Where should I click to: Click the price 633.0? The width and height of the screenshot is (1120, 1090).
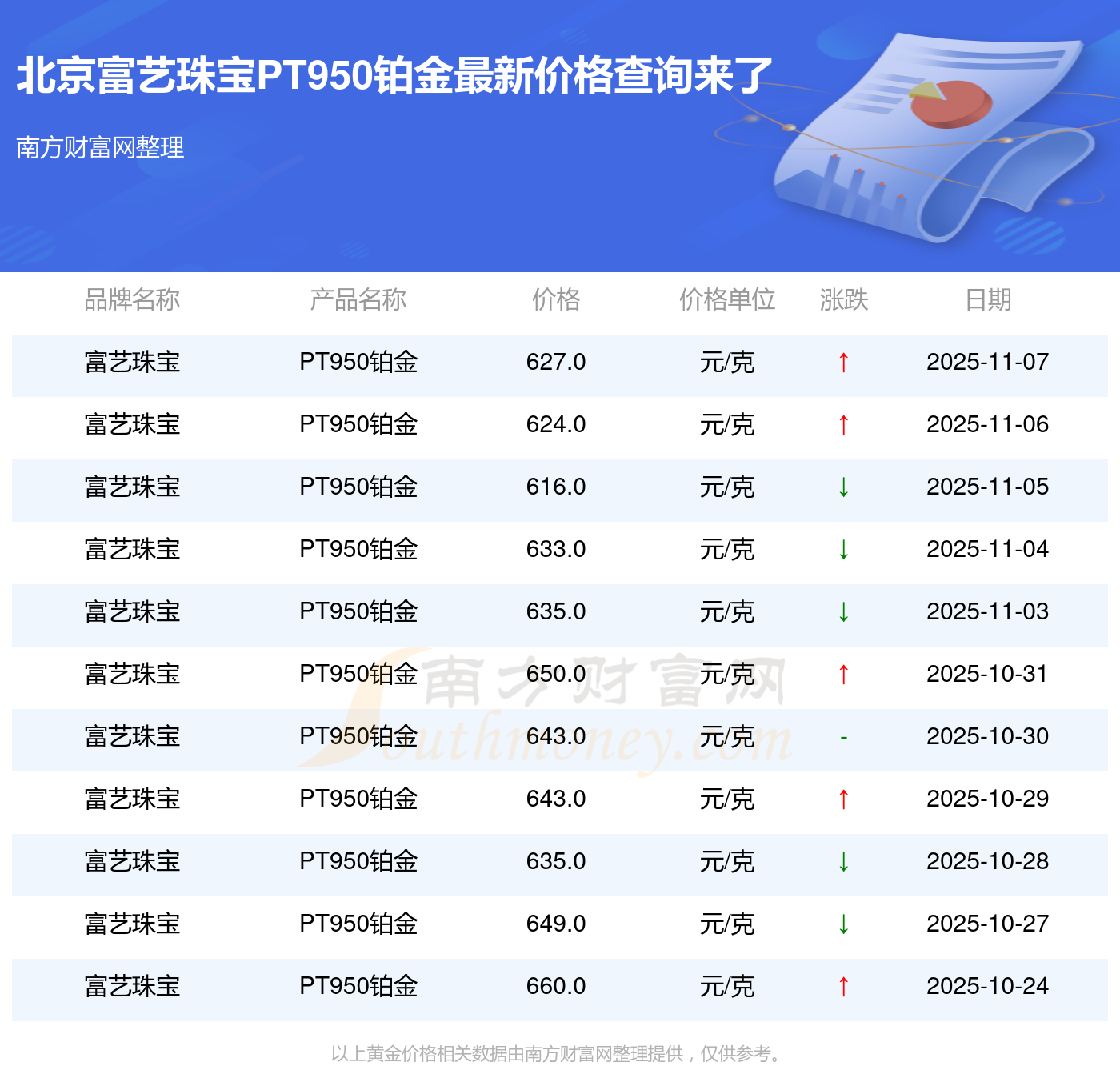click(556, 550)
